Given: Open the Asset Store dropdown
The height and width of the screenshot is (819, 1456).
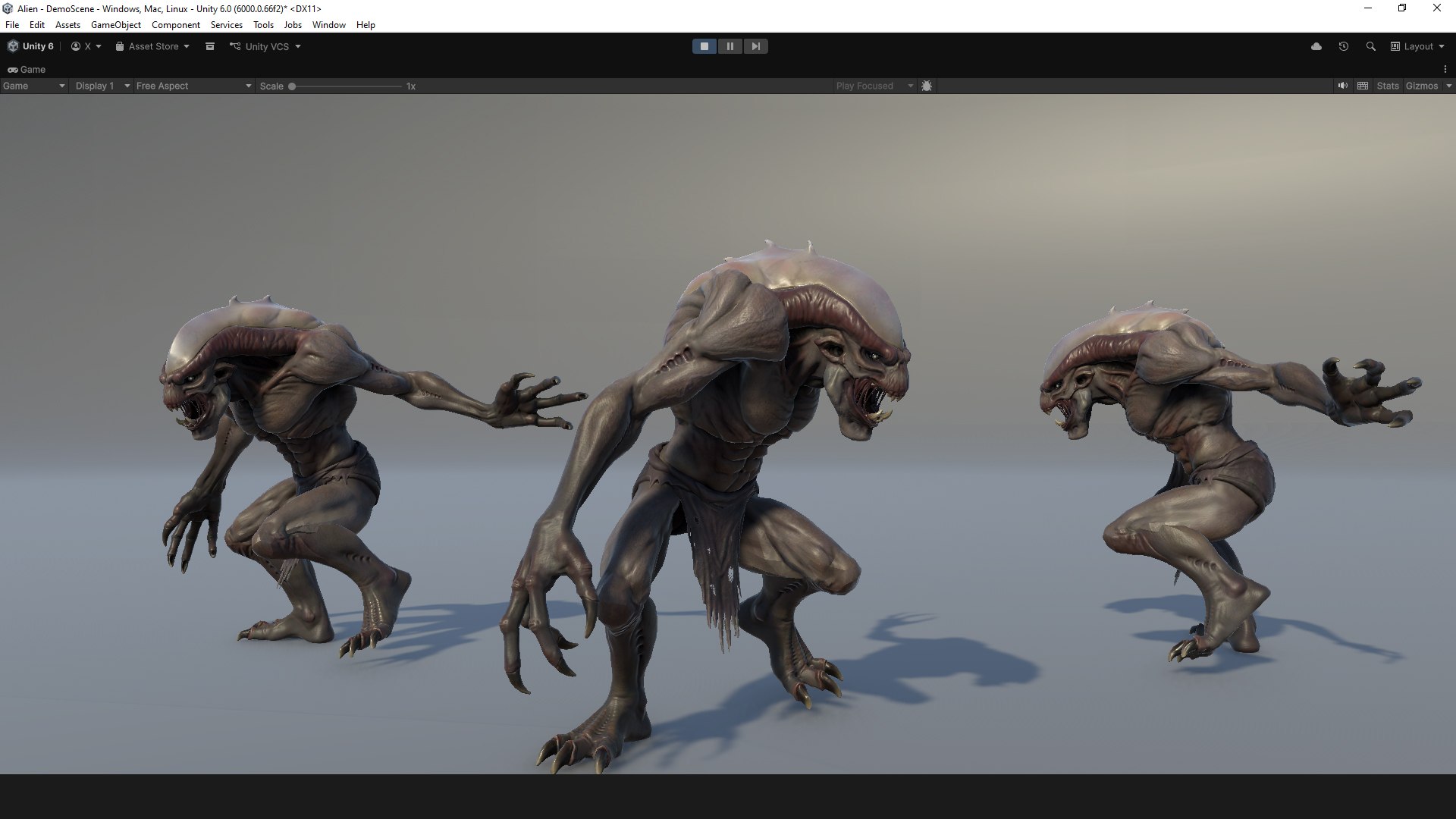Looking at the screenshot, I should point(152,46).
